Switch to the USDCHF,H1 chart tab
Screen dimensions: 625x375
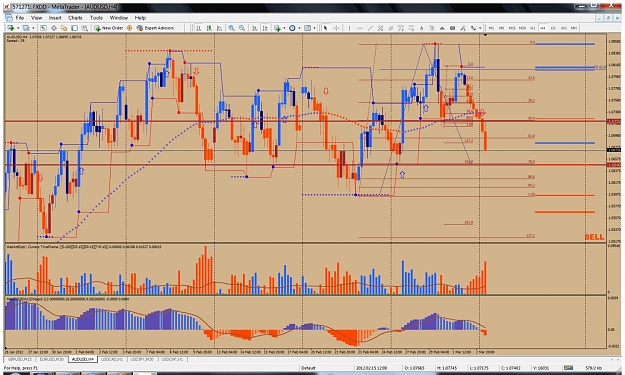click(172, 359)
